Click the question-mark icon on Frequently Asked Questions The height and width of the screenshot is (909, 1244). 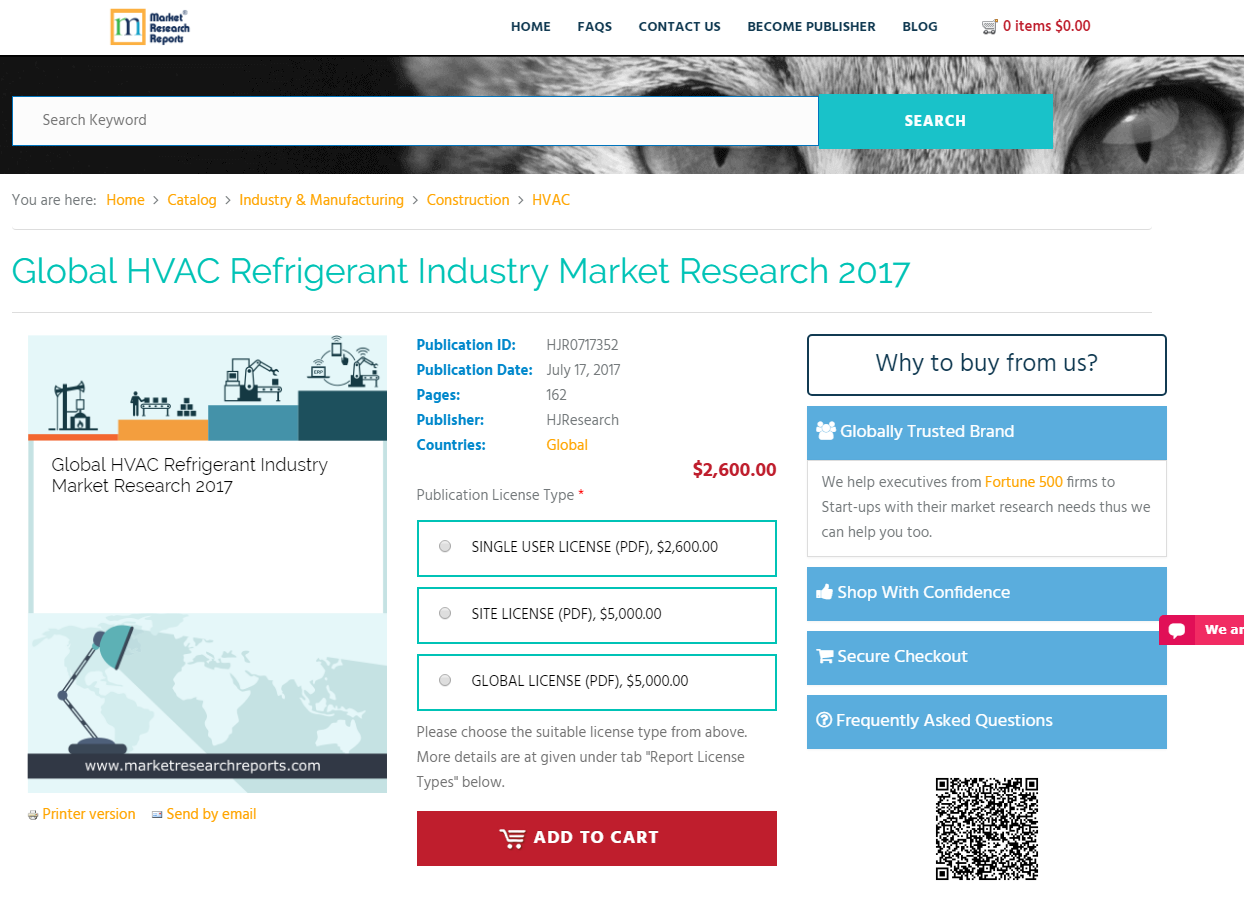click(x=823, y=719)
